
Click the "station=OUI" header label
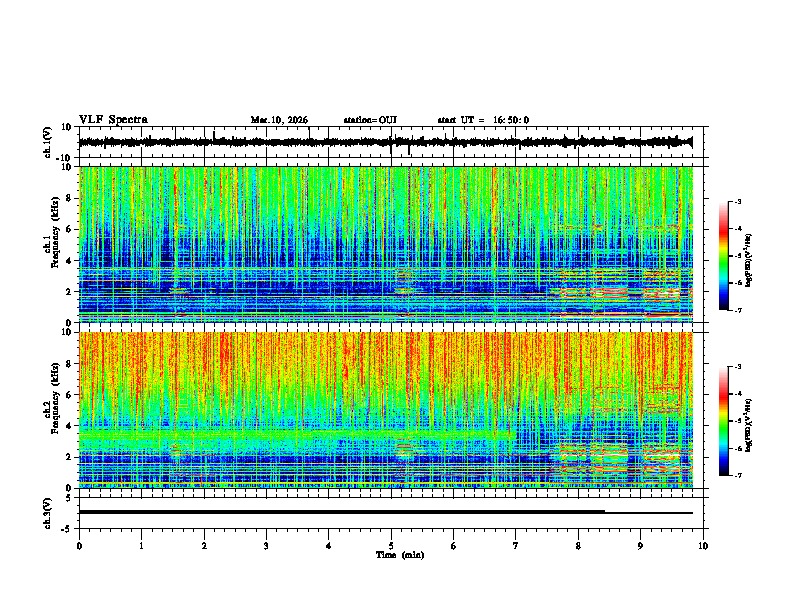tap(370, 120)
